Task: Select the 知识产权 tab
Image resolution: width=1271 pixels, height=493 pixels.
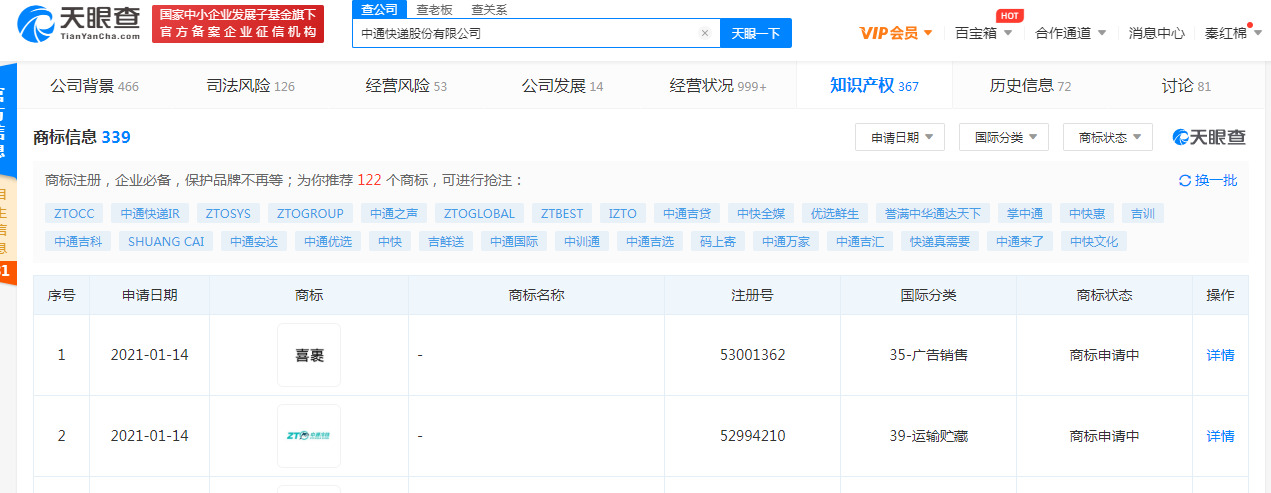Action: [874, 86]
